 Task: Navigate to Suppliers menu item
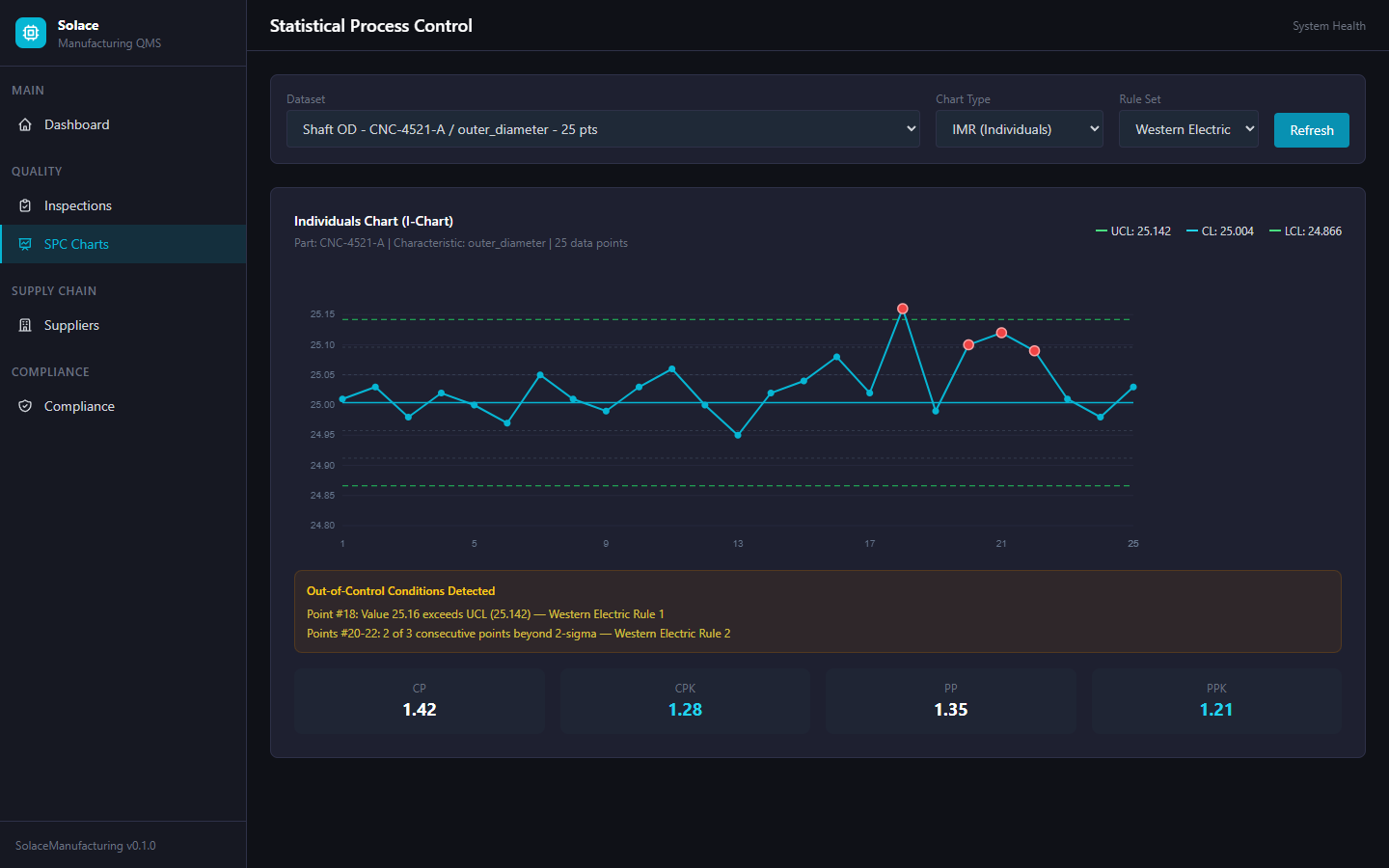click(x=71, y=325)
